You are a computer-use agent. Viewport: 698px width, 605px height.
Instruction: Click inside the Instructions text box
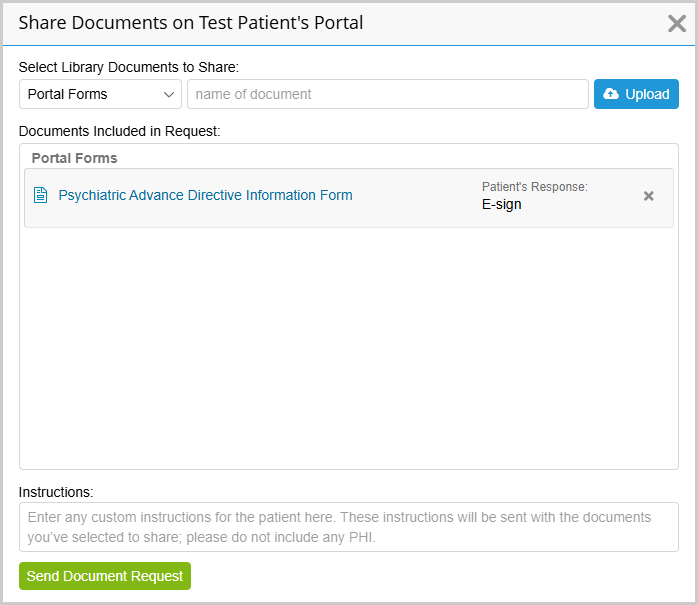[x=348, y=527]
